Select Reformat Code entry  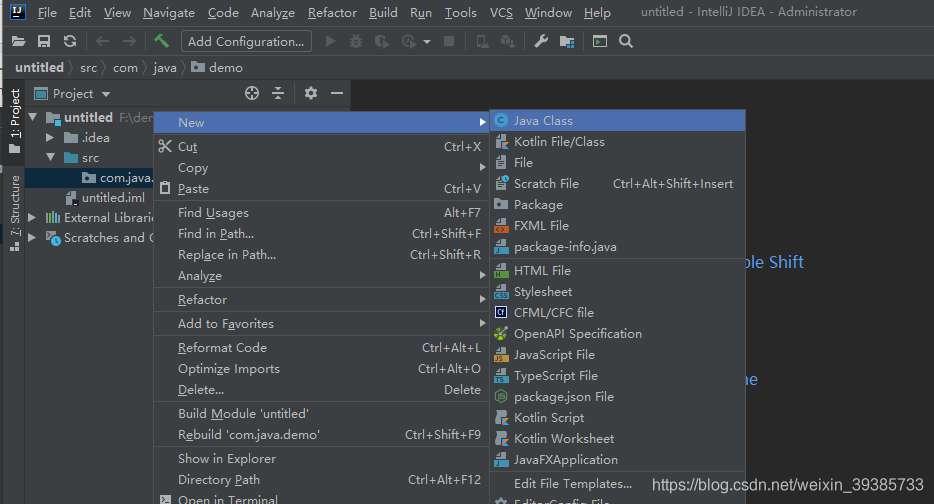click(x=321, y=347)
